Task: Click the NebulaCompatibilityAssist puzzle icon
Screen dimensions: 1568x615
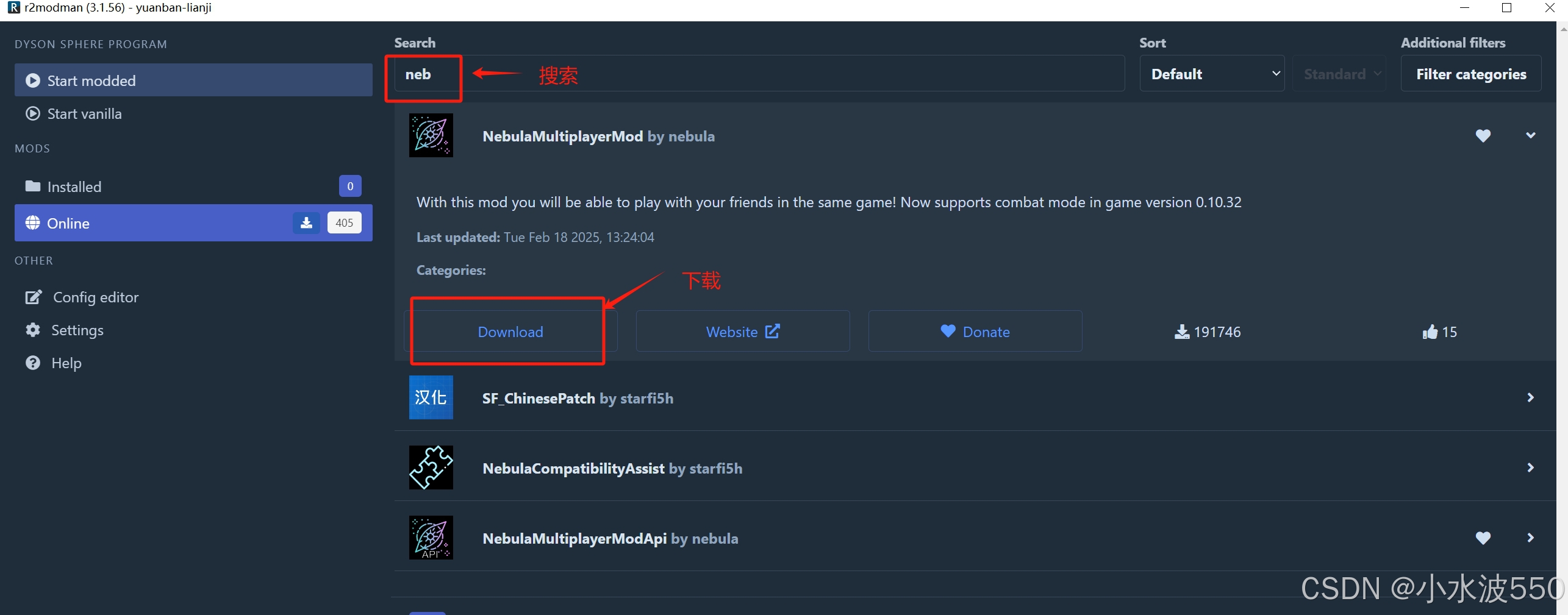Action: pyautogui.click(x=431, y=467)
